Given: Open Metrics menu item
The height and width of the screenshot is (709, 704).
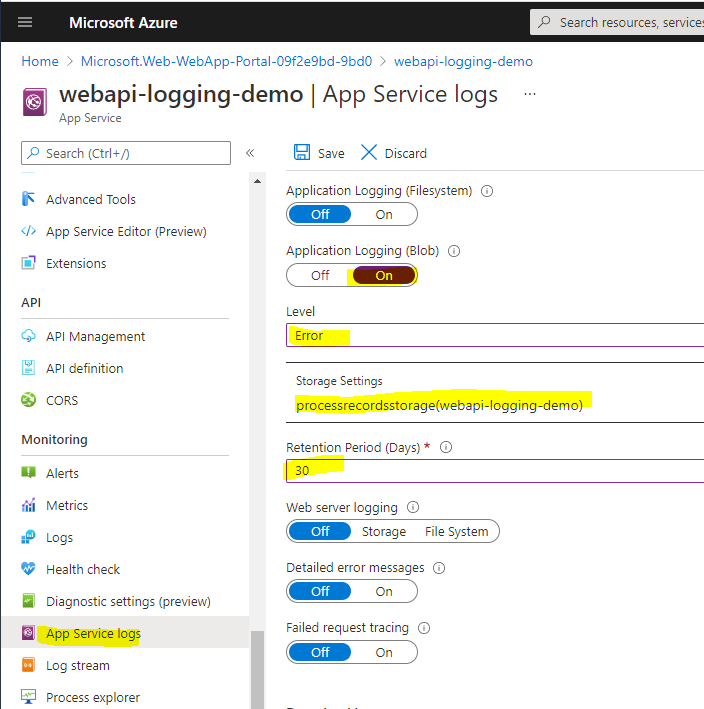Looking at the screenshot, I should tap(67, 506).
